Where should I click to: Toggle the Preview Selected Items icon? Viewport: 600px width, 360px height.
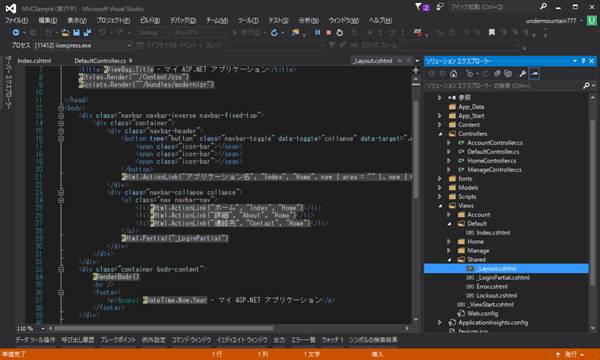pos(534,73)
